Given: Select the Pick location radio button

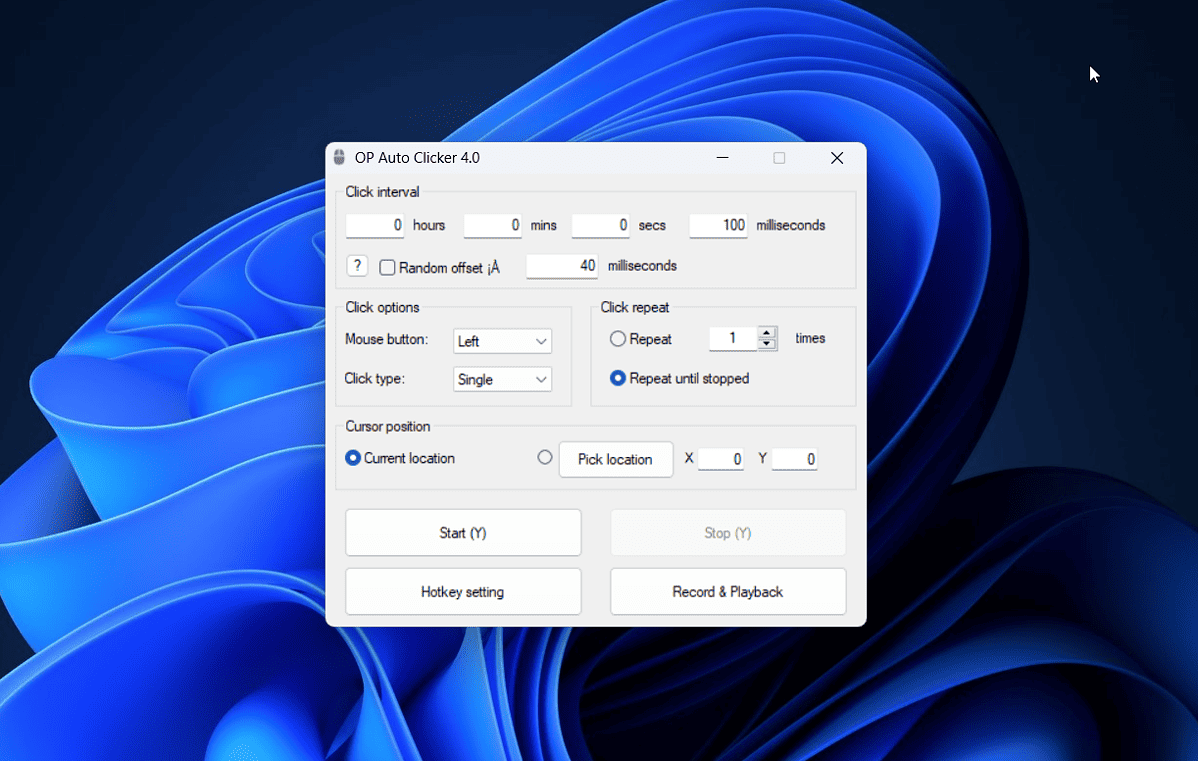Looking at the screenshot, I should (545, 456).
